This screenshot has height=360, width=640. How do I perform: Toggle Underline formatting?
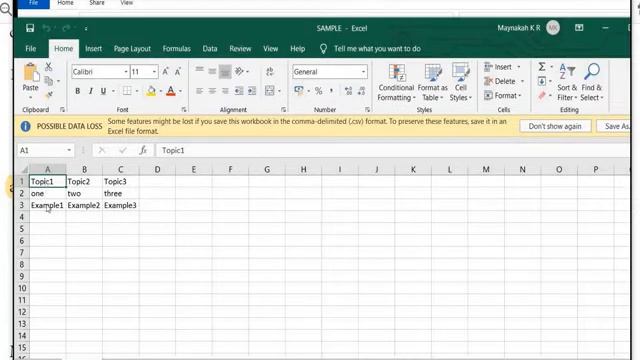(103, 91)
